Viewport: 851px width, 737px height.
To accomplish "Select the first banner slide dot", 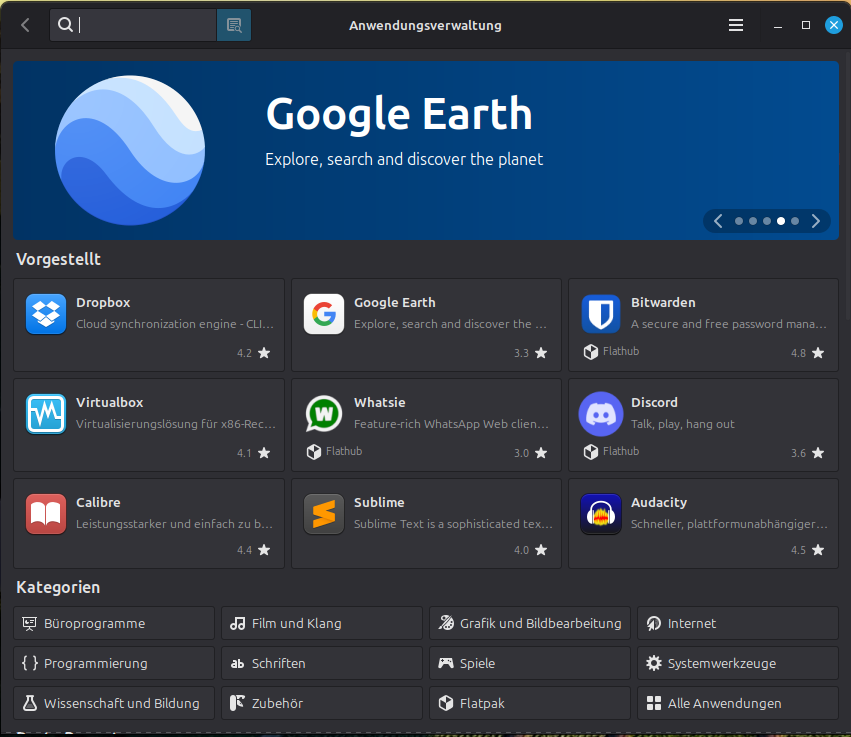I will (739, 221).
